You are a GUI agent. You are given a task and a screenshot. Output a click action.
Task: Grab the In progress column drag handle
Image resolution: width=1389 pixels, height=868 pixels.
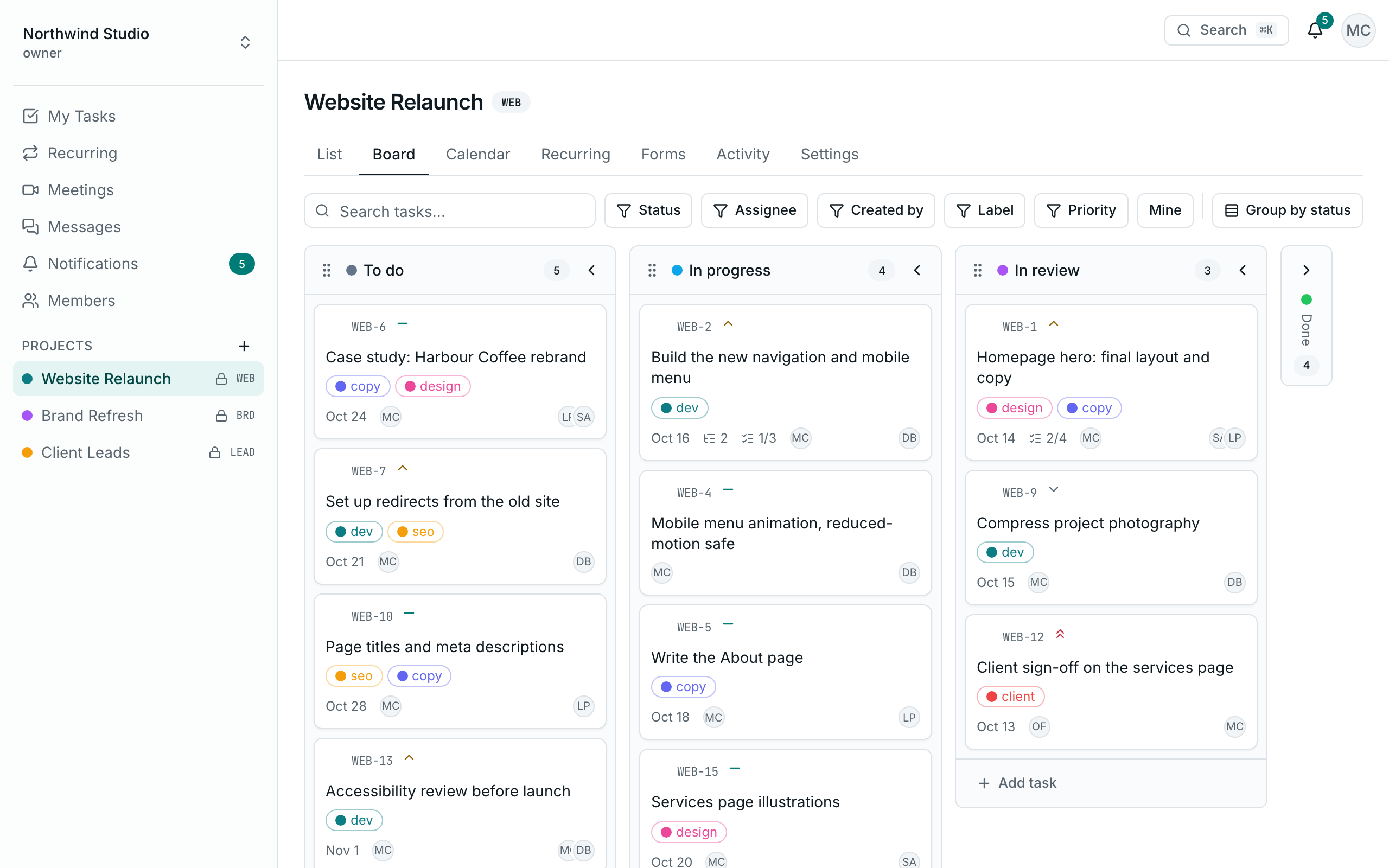(x=652, y=270)
